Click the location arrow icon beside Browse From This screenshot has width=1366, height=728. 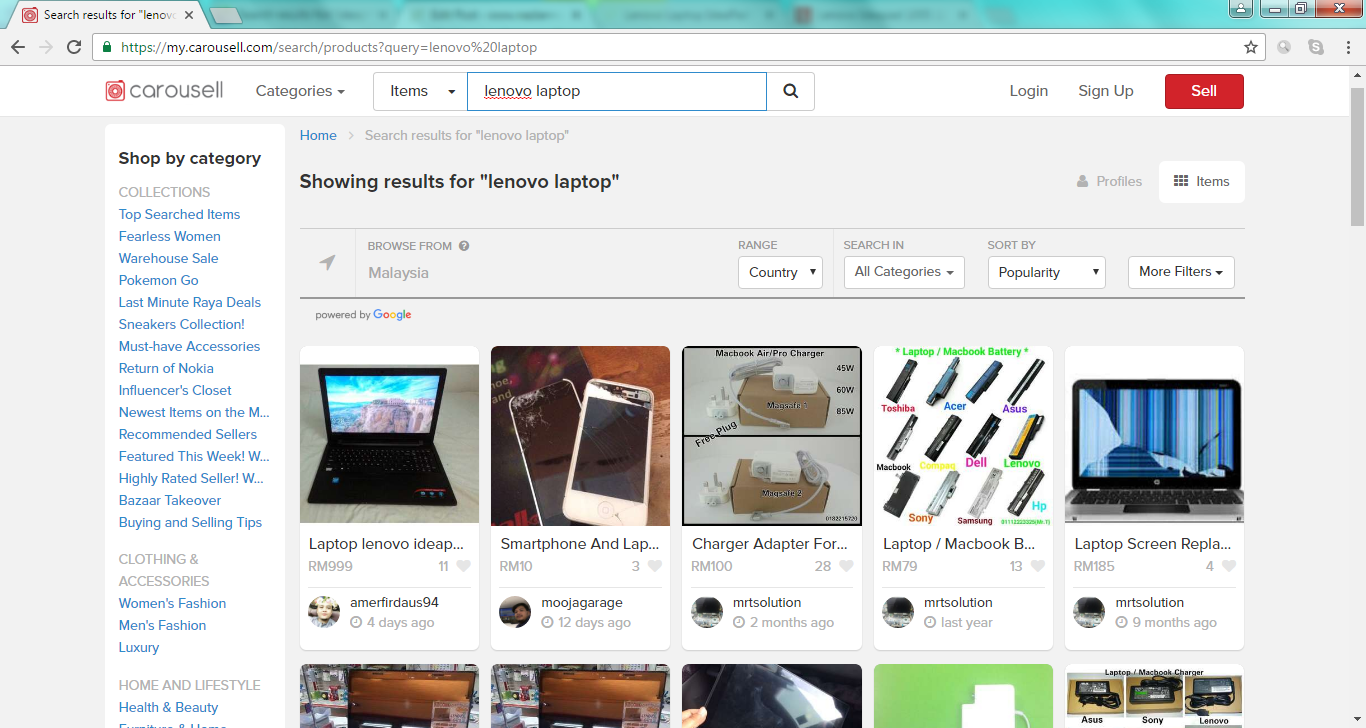click(x=326, y=263)
